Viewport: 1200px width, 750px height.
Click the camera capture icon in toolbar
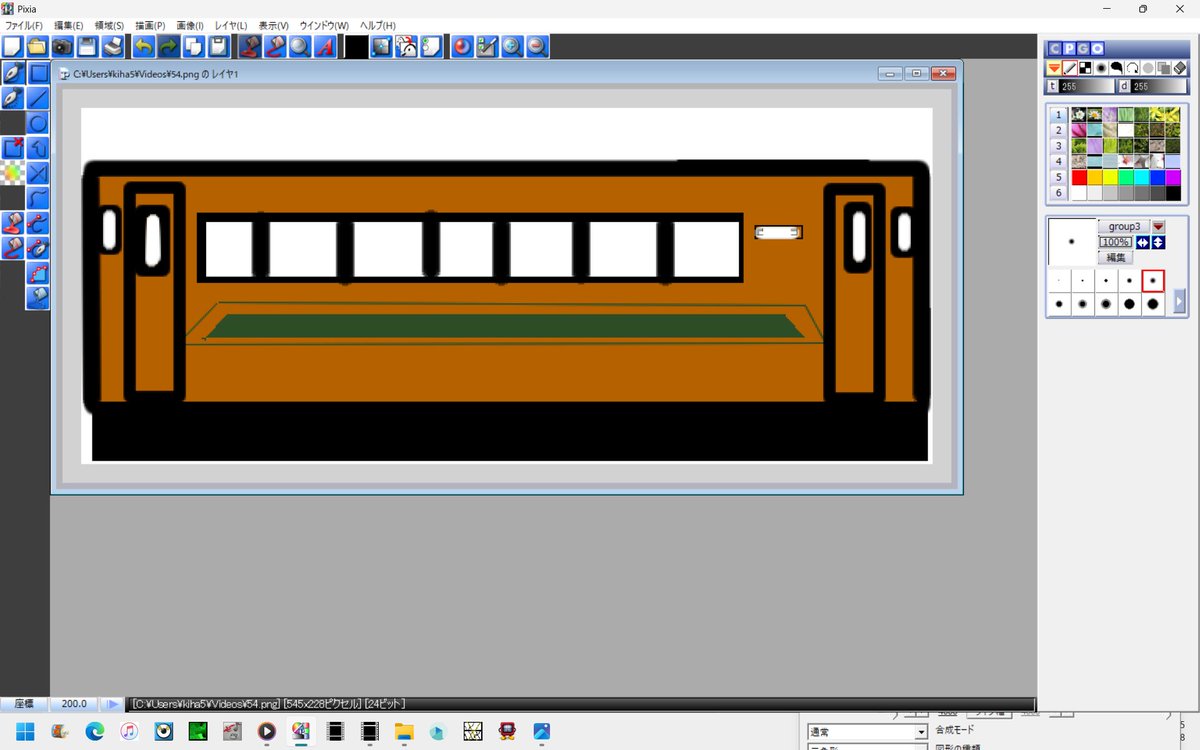coord(62,46)
